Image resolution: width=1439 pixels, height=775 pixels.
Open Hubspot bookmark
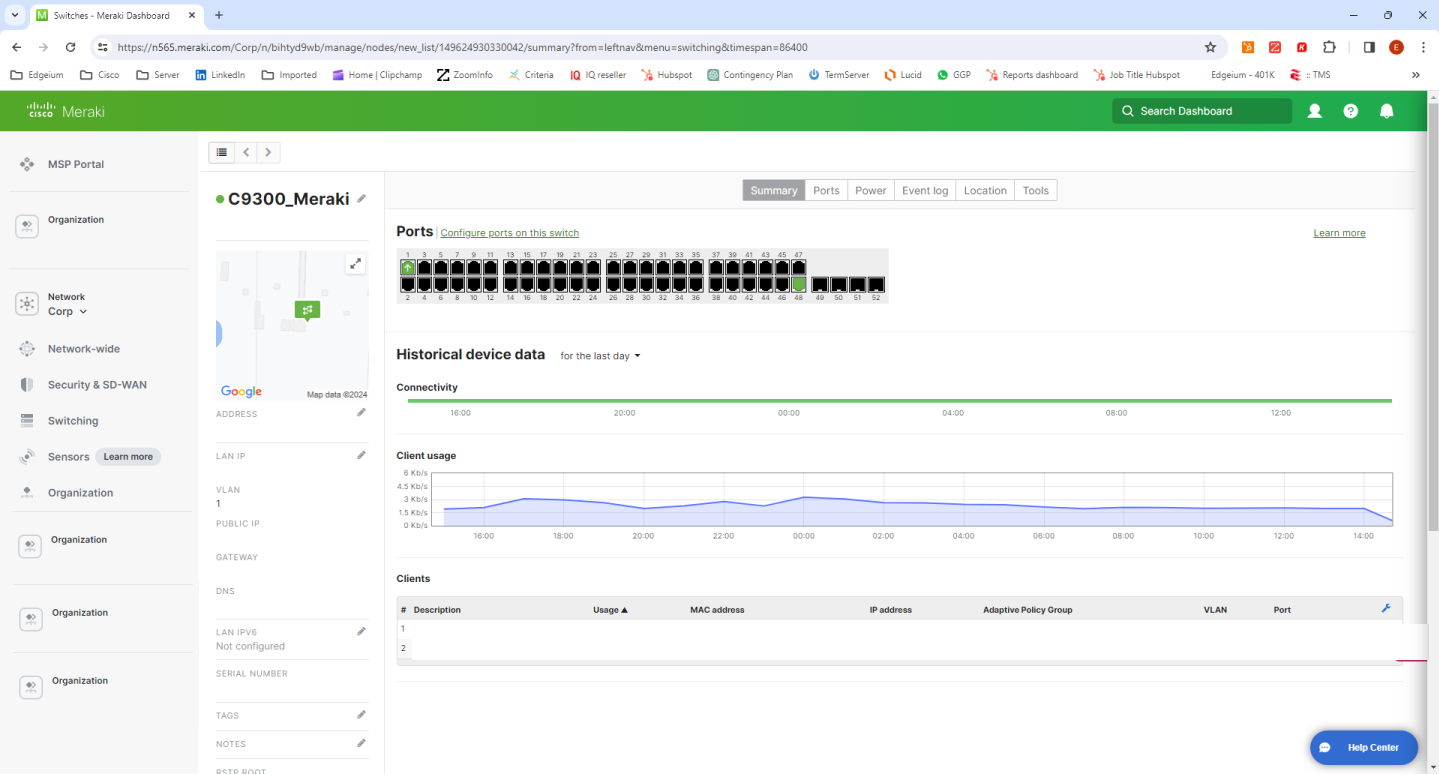click(668, 75)
